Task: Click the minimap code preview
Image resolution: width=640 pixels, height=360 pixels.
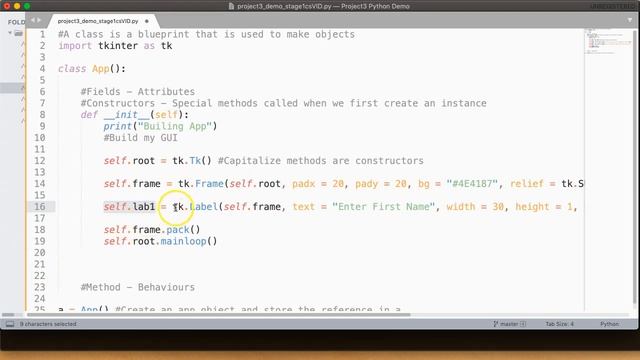Action: click(608, 41)
